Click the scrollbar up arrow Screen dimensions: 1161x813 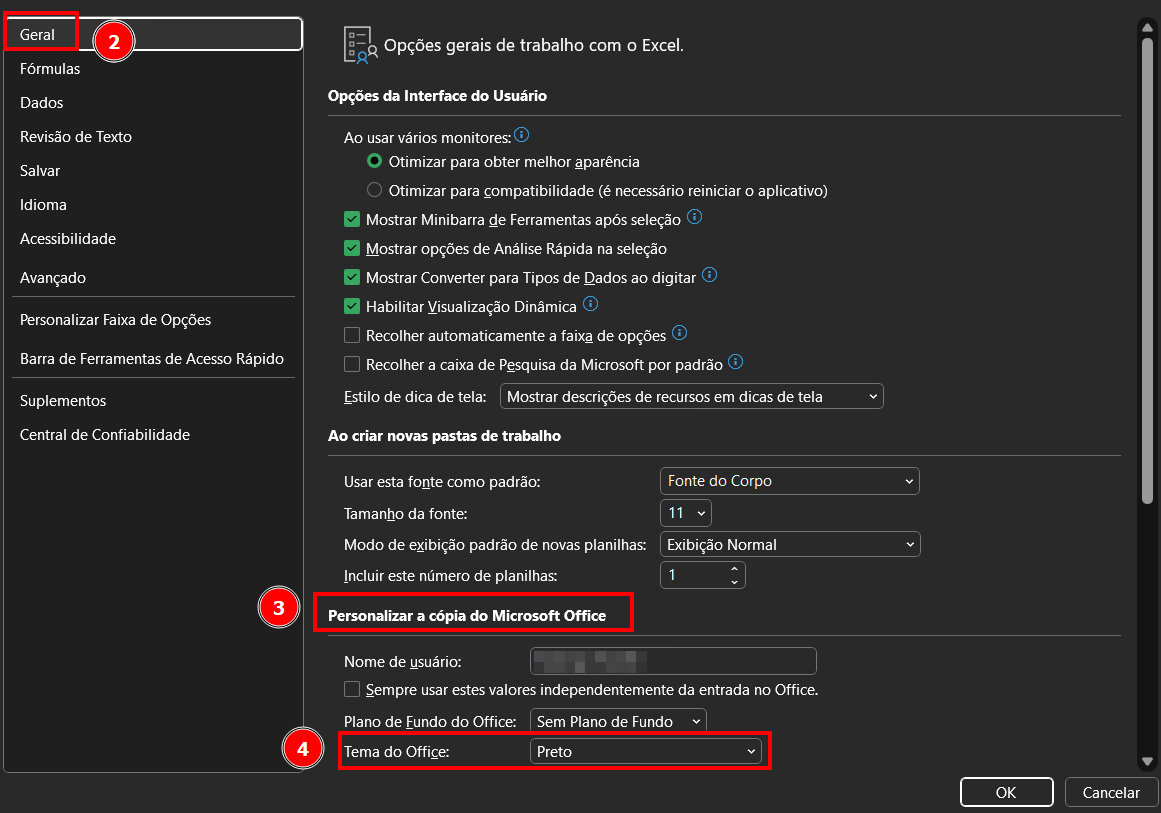[1147, 28]
